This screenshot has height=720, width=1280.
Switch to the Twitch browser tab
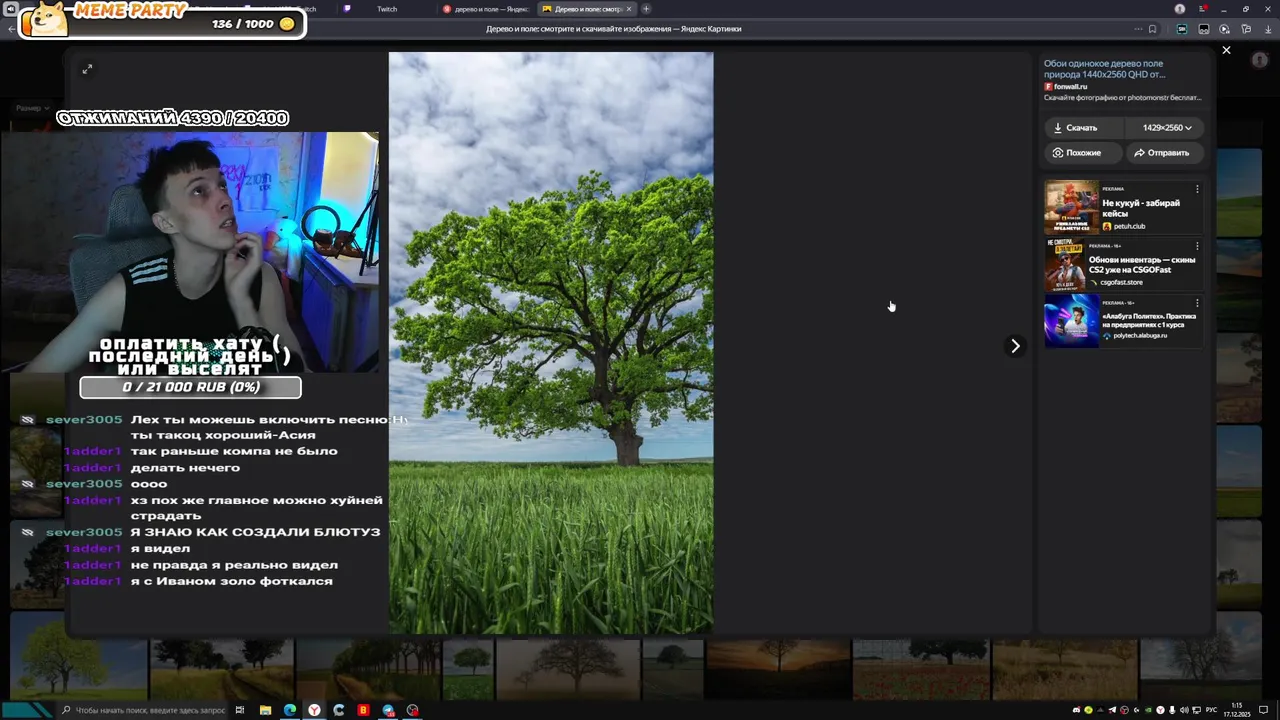click(386, 9)
